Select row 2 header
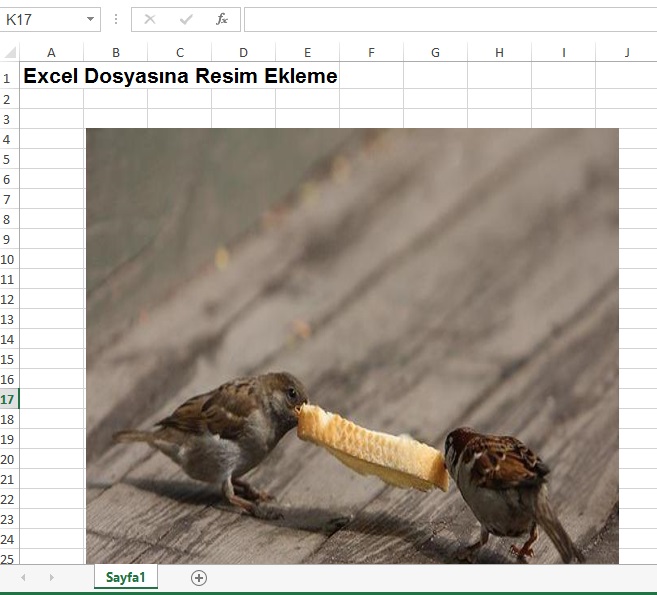This screenshot has width=657, height=595. pyautogui.click(x=9, y=99)
